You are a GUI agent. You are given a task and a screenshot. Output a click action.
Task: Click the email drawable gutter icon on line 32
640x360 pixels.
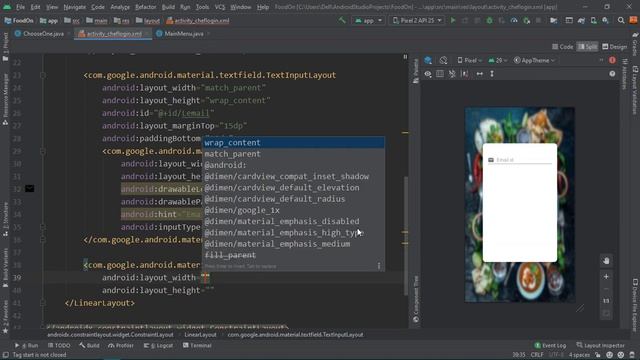[29, 189]
